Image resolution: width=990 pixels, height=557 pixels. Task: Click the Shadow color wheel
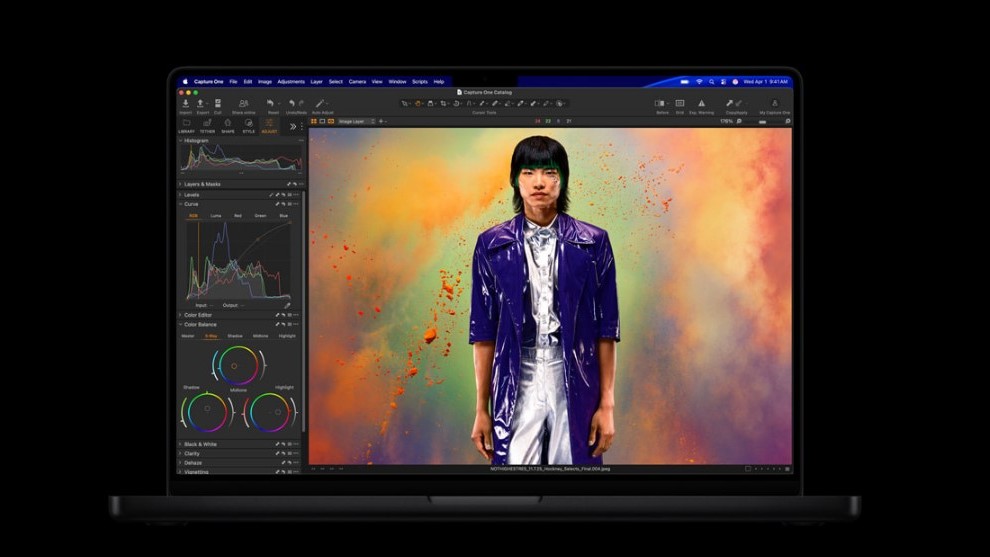[x=207, y=412]
